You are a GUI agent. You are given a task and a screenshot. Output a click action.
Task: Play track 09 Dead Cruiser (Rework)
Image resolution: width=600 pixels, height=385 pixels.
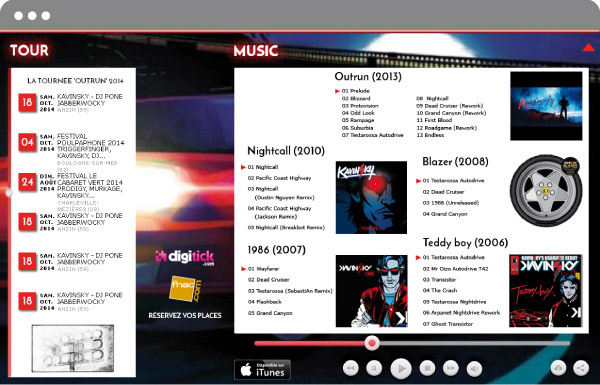pos(450,106)
